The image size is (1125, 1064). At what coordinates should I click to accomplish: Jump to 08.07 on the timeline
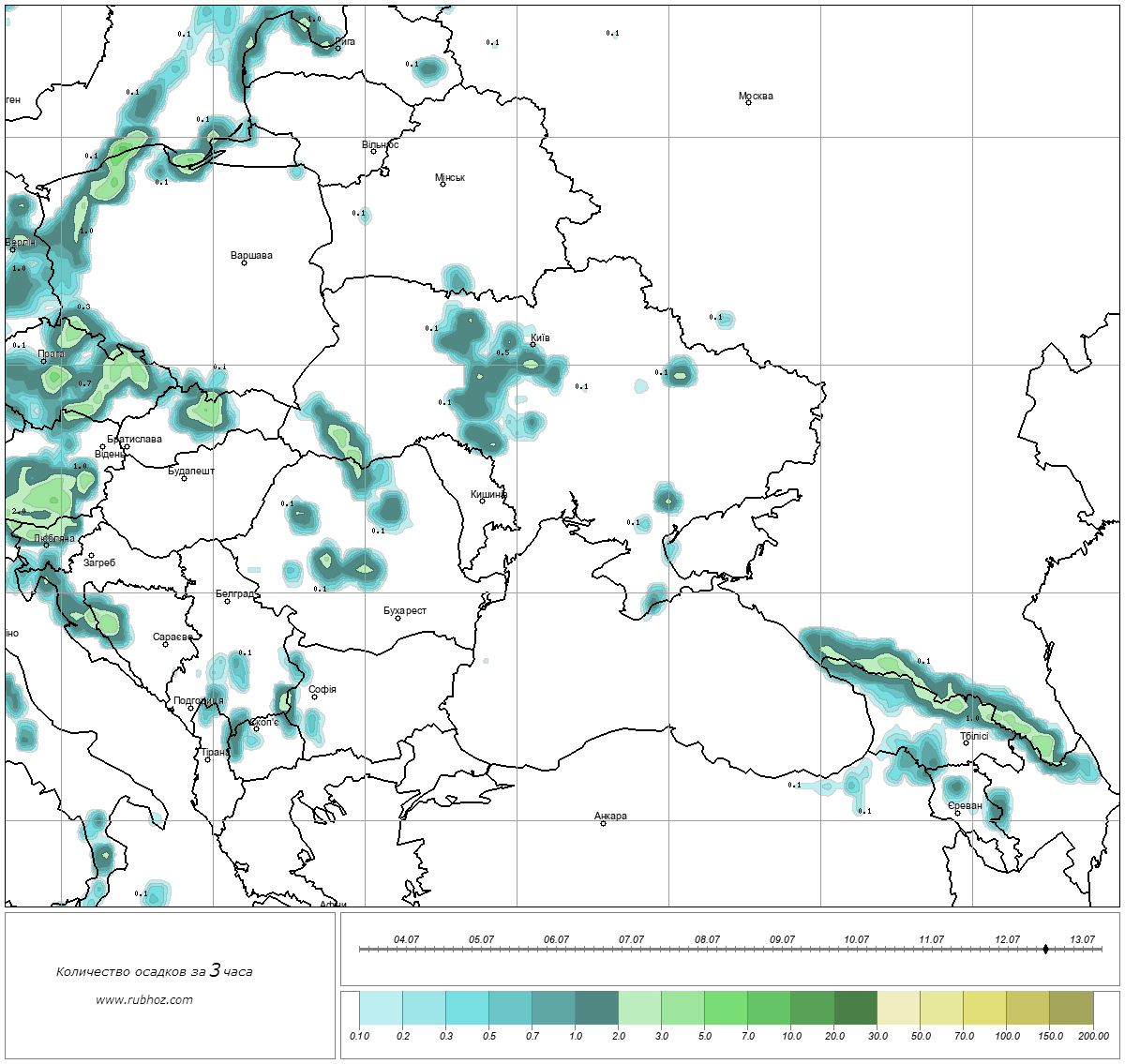pos(707,949)
